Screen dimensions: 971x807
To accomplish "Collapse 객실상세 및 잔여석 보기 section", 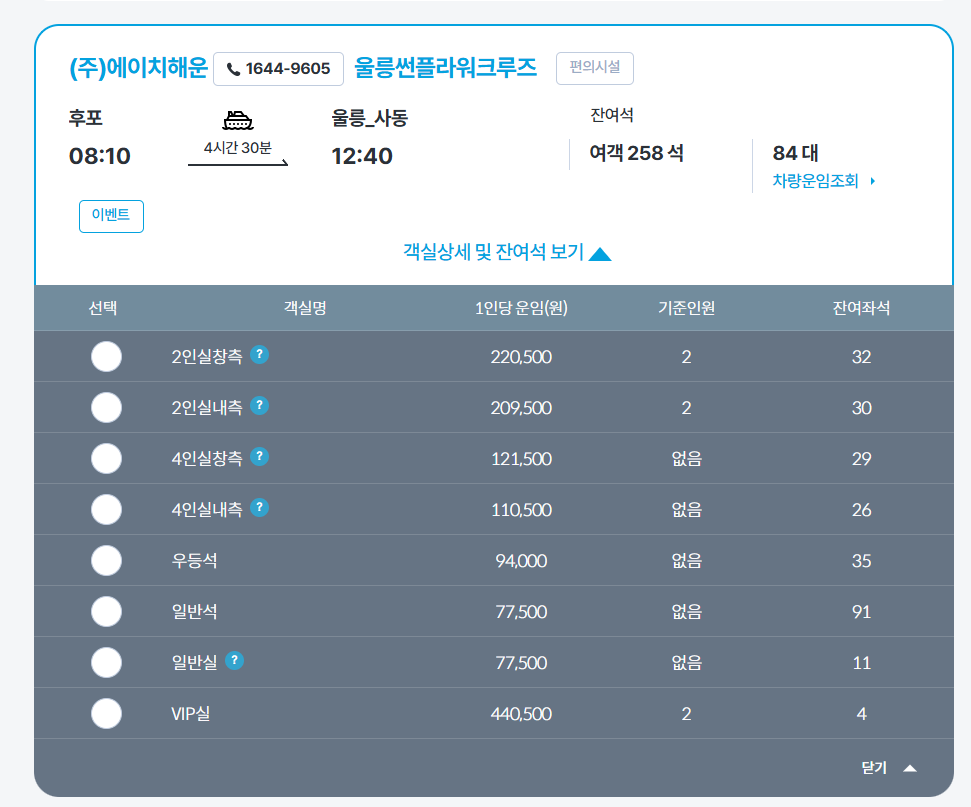I will pyautogui.click(x=507, y=252).
